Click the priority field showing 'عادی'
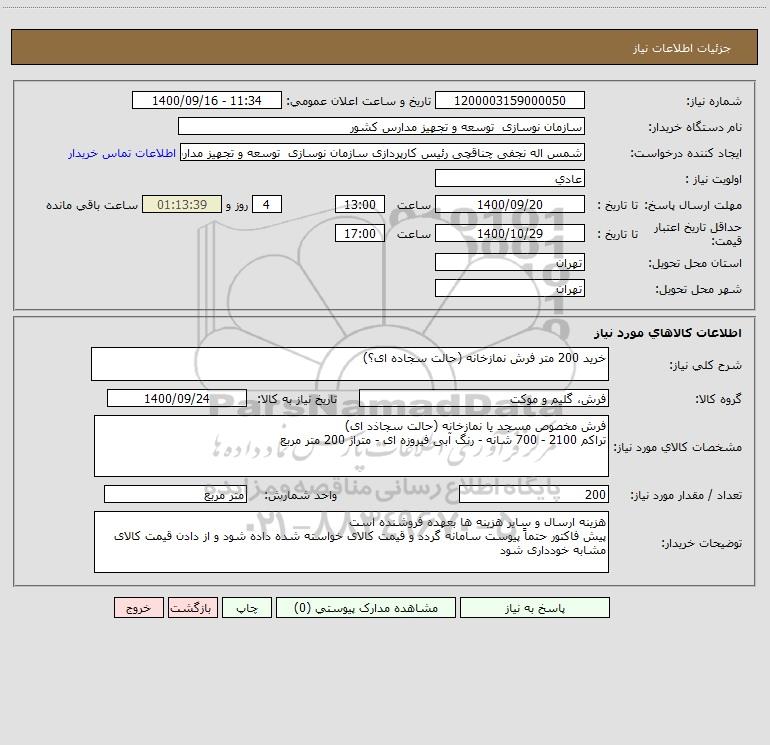The image size is (770, 745). [x=510, y=178]
